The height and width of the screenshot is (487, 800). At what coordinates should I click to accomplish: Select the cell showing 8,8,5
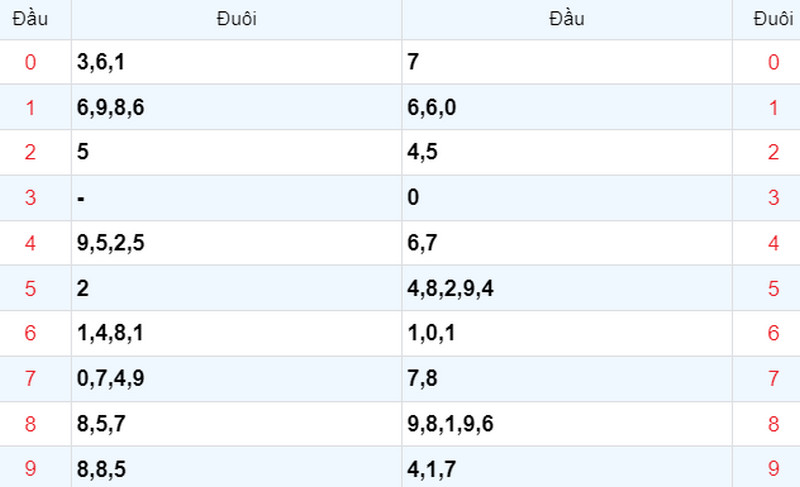click(236, 467)
